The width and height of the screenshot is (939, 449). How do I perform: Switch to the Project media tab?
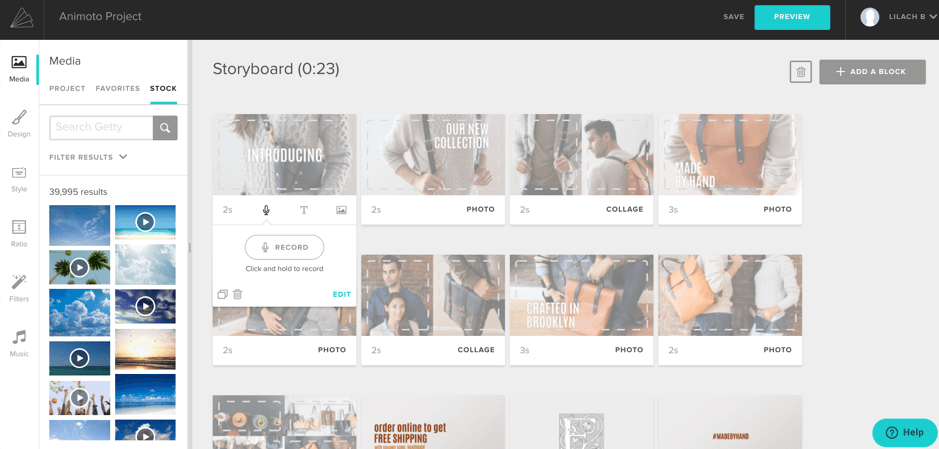(x=67, y=89)
